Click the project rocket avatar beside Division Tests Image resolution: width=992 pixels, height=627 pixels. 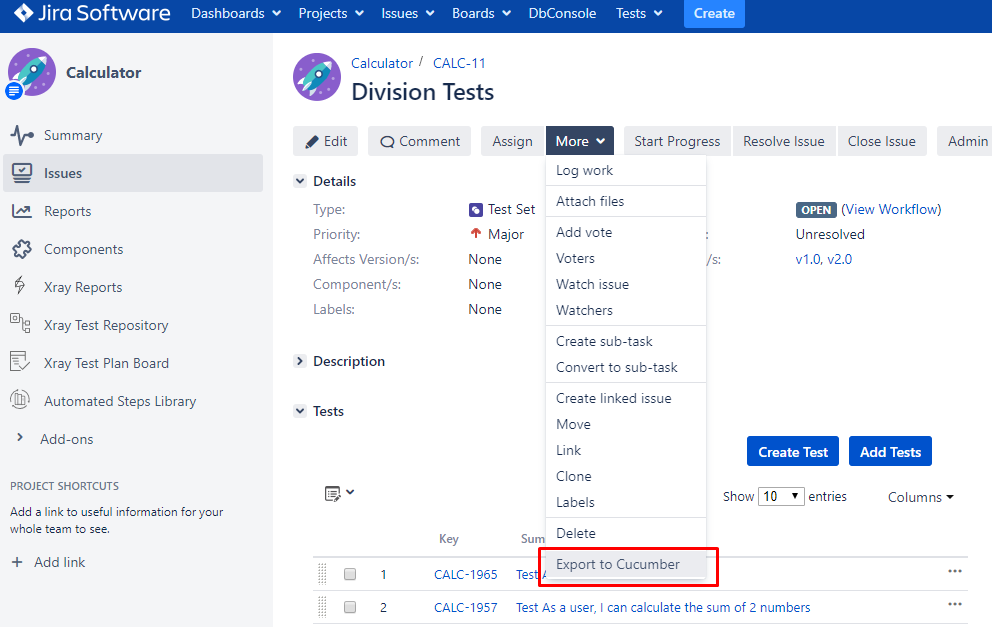click(317, 77)
